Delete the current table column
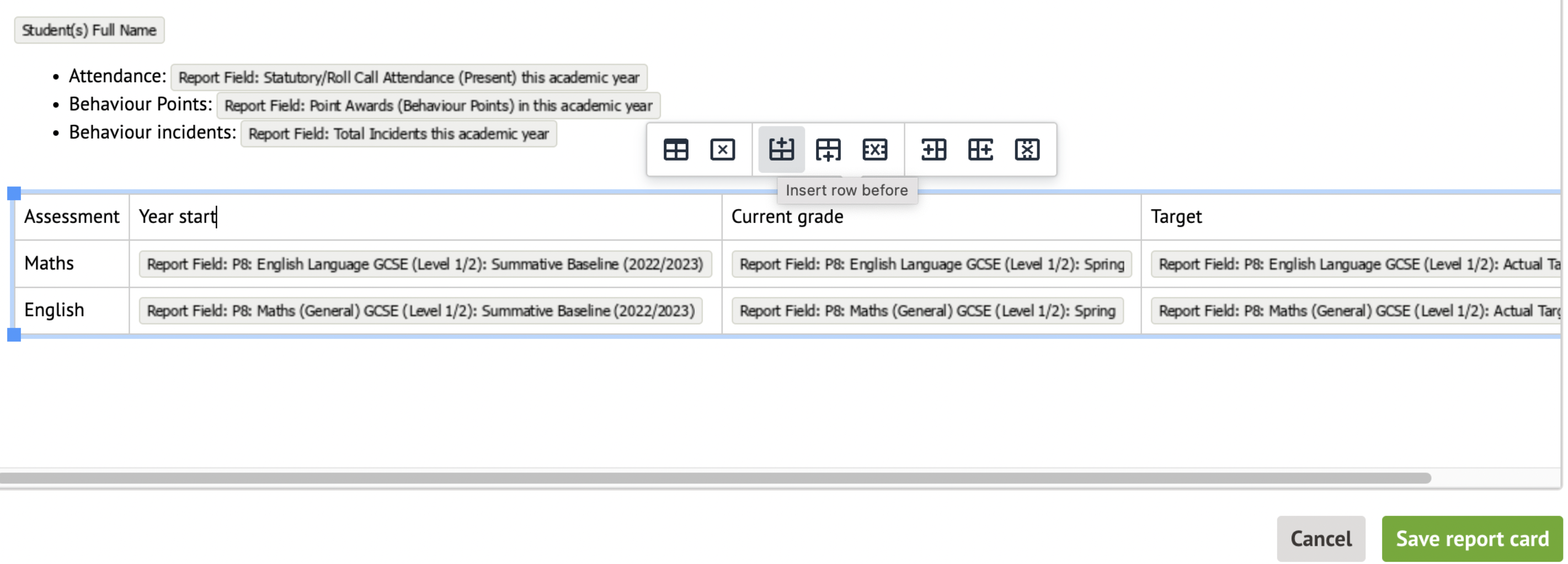Image resolution: width=1568 pixels, height=564 pixels. pyautogui.click(x=1027, y=149)
